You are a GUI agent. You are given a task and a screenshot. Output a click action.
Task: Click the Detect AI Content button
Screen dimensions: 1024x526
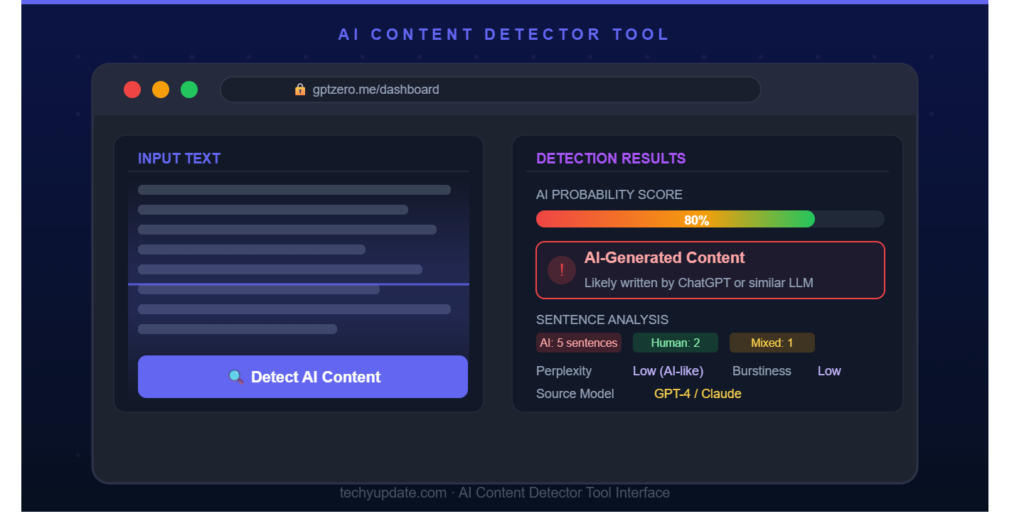coord(302,376)
